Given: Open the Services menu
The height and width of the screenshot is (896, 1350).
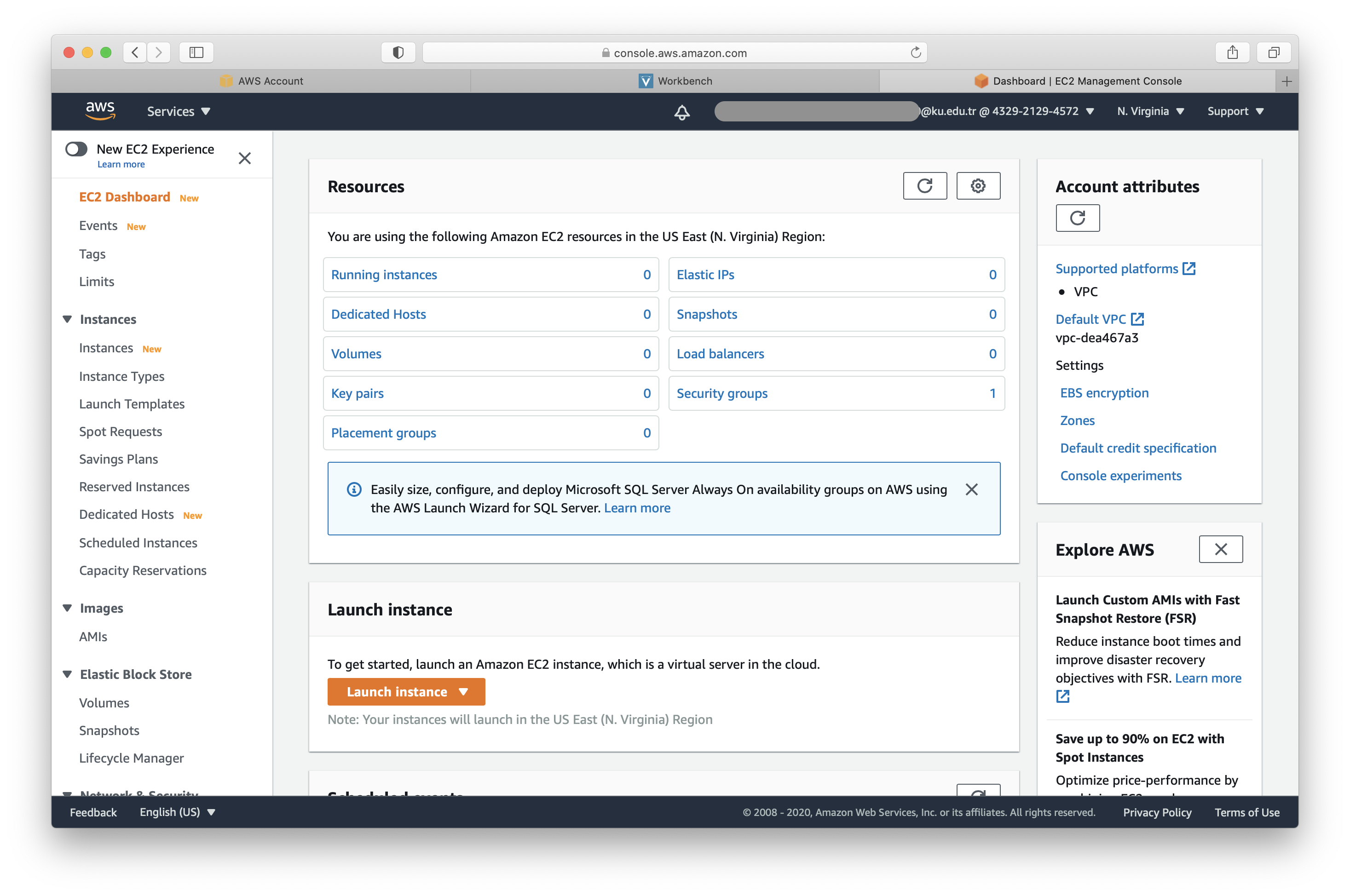Looking at the screenshot, I should pyautogui.click(x=179, y=111).
